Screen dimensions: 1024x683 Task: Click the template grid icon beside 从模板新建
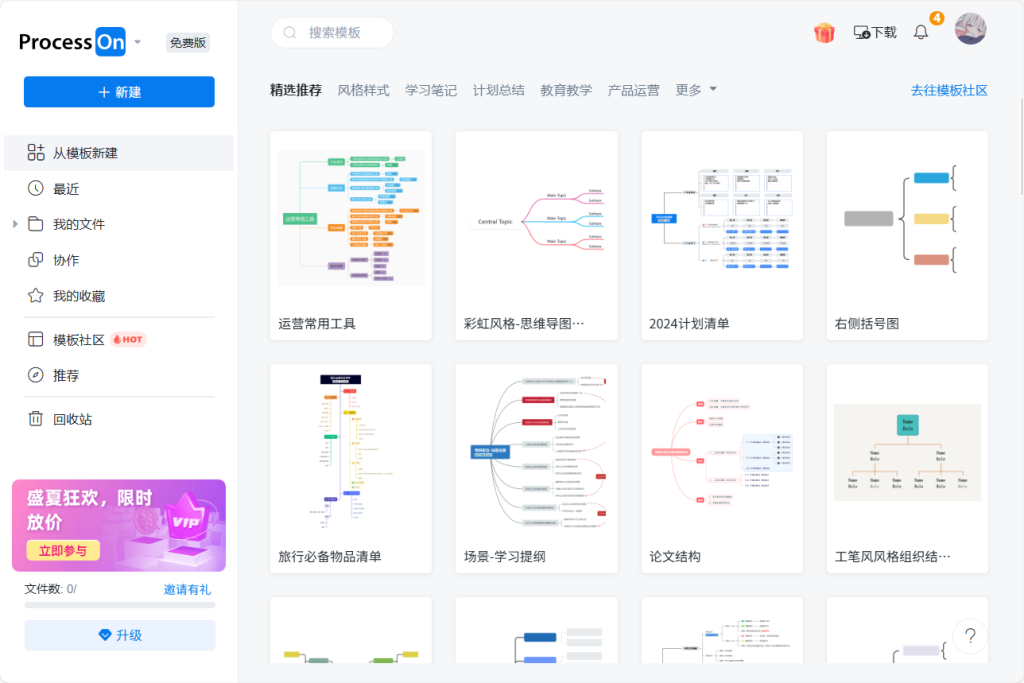click(36, 153)
